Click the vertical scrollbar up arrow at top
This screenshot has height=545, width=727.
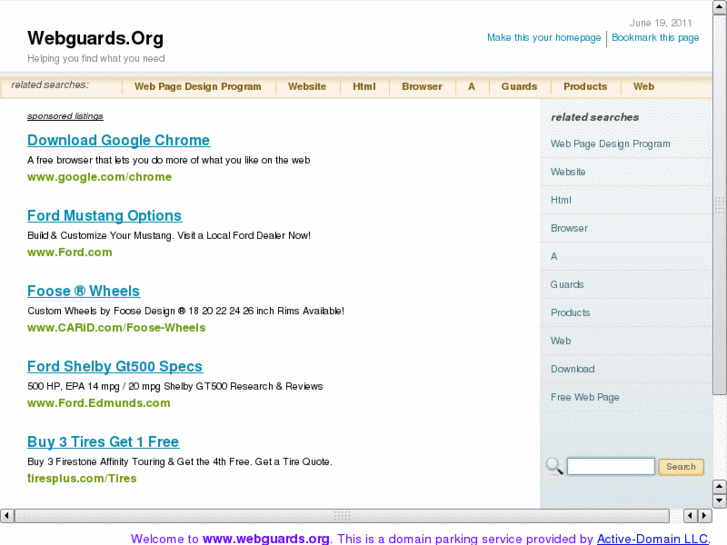[719, 7]
